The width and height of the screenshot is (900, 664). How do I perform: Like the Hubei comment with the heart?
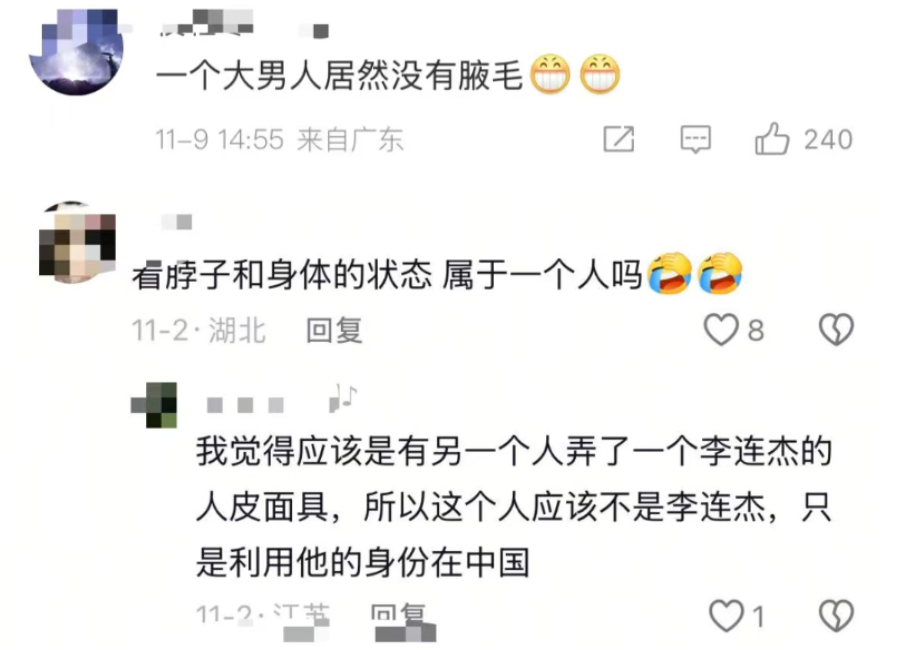tap(721, 330)
